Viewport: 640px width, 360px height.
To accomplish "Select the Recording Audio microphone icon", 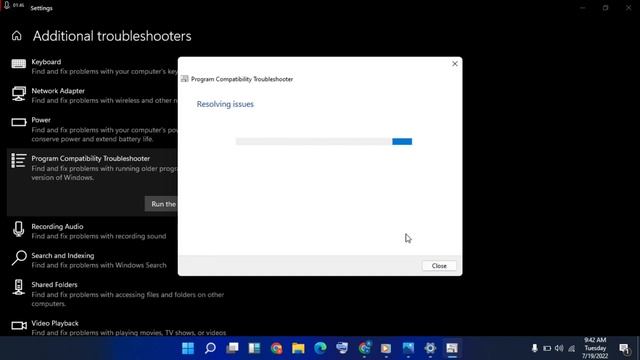I will (x=18, y=229).
